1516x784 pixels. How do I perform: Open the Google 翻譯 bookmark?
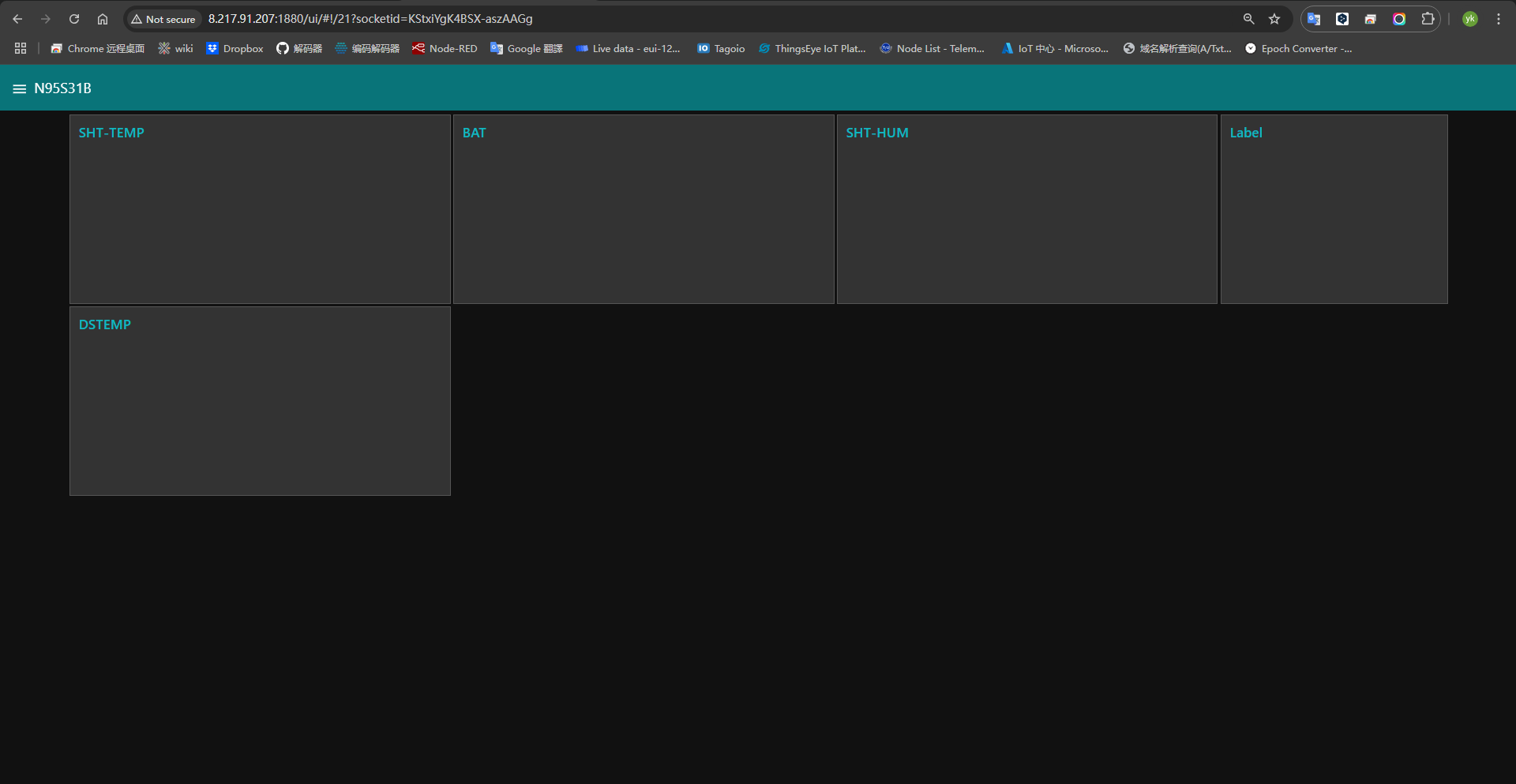click(527, 49)
